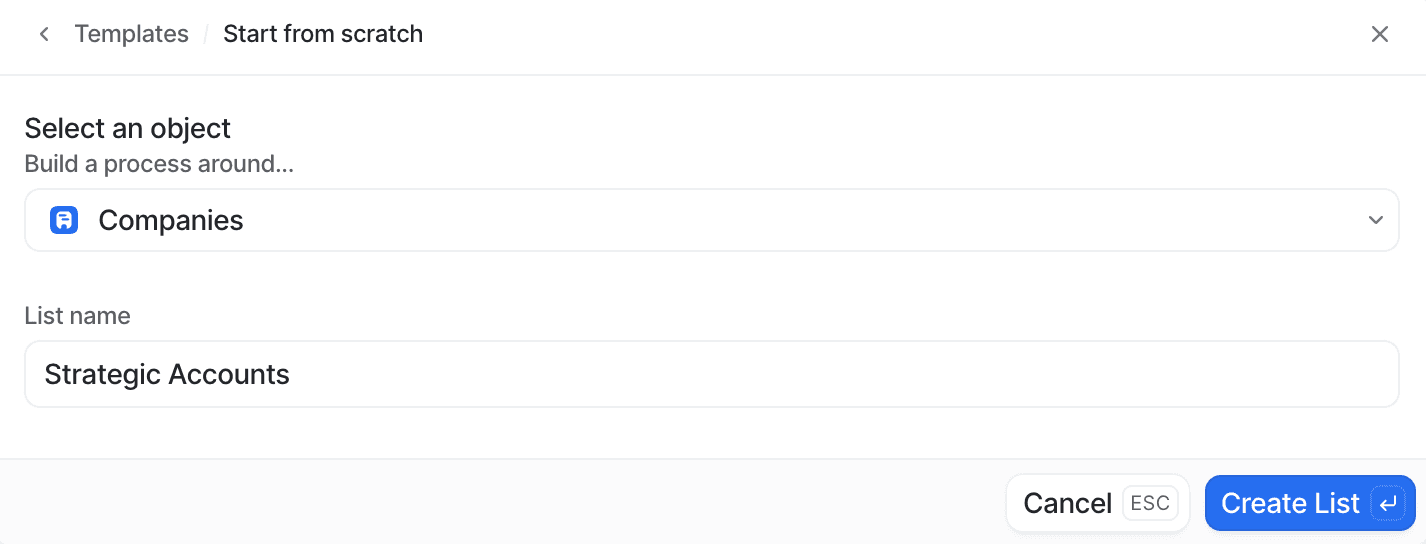
Task: Click the blue Companies object icon
Action: [x=64, y=220]
